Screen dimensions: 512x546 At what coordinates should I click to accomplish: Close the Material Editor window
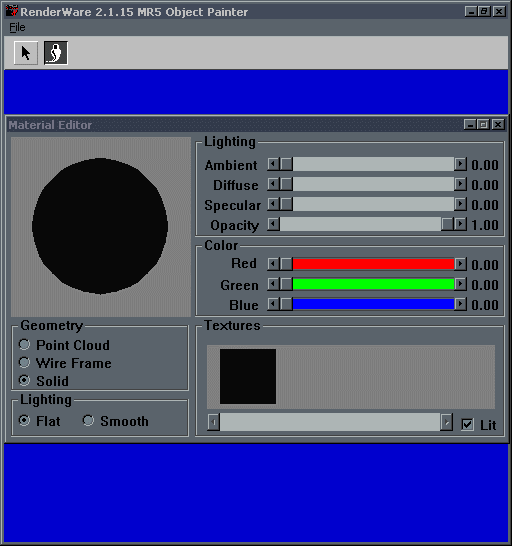coord(498,124)
